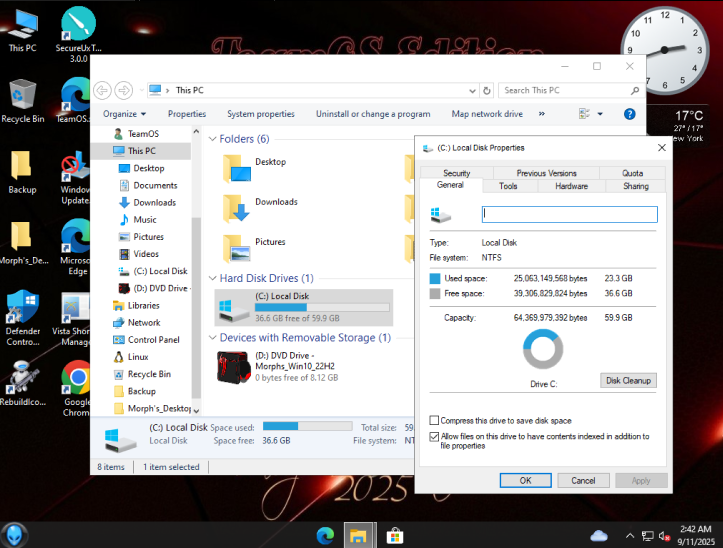Switch to the Quota tab
Viewport: 723px width, 548px height.
(632, 173)
